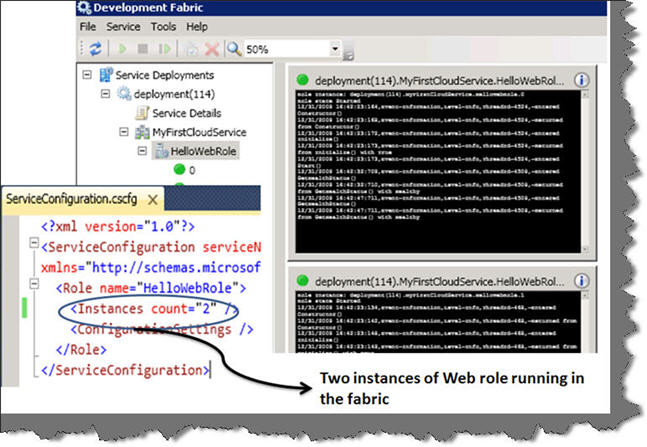The image size is (647, 447).
Task: Click info icon on first instance panel
Action: click(x=582, y=80)
